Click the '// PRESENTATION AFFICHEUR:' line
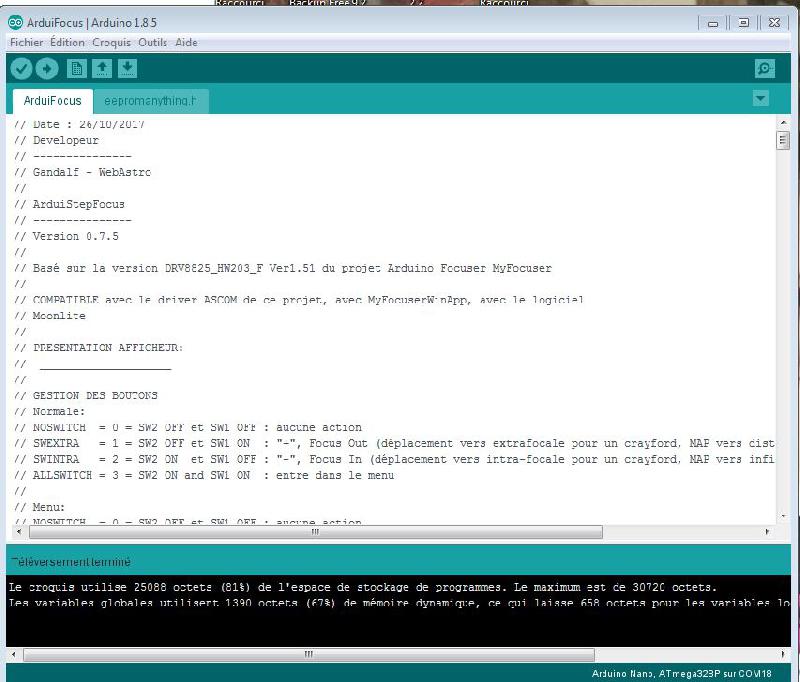The width and height of the screenshot is (800, 682). pyautogui.click(x=98, y=348)
